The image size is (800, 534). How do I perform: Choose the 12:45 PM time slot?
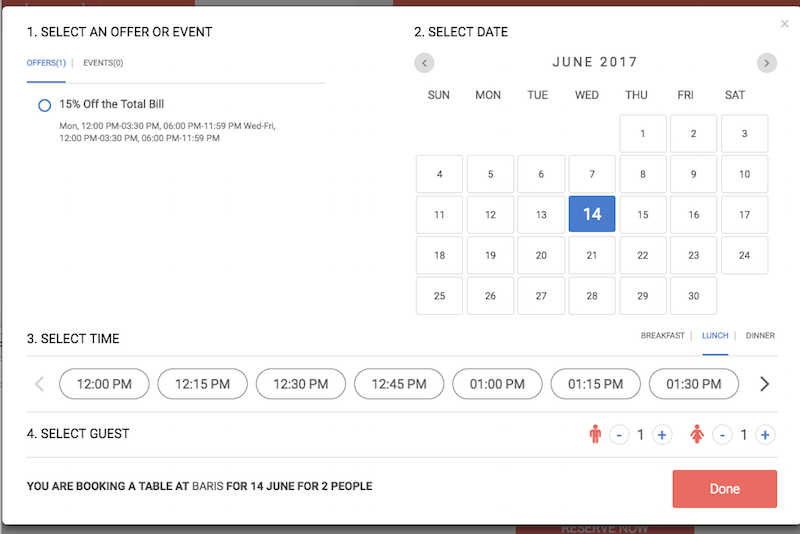399,384
